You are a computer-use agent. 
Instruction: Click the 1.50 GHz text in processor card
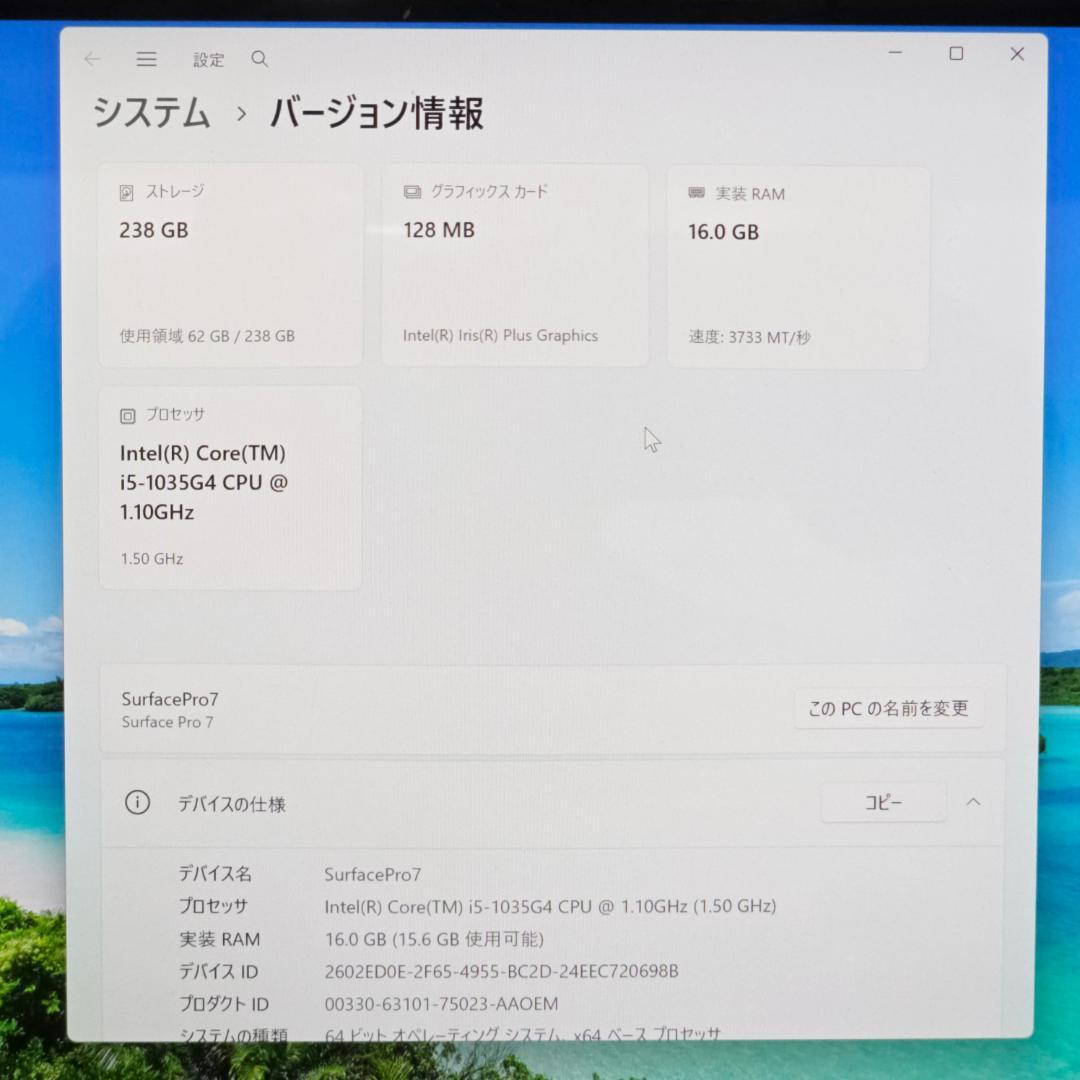pos(152,559)
